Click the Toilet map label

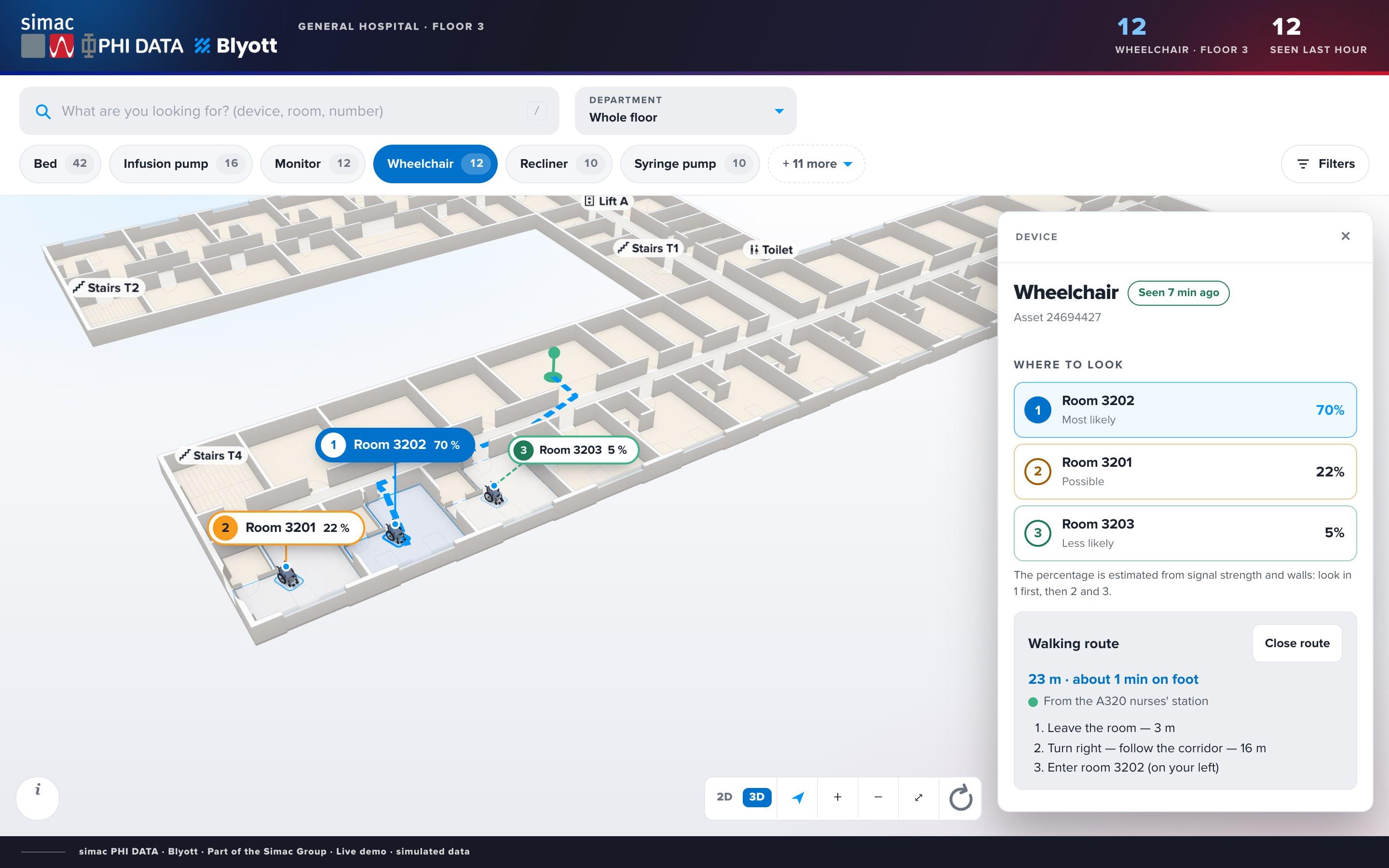click(771, 250)
